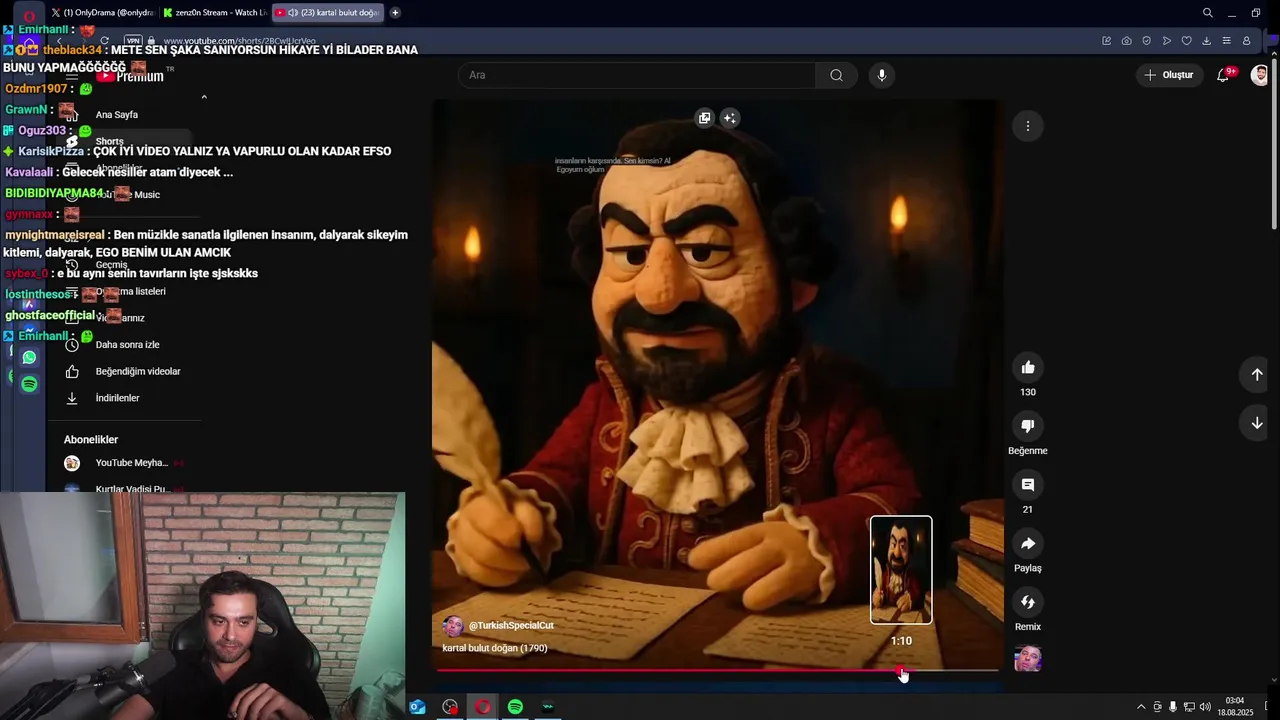Switch to the OnlyDrama X tab

point(102,13)
